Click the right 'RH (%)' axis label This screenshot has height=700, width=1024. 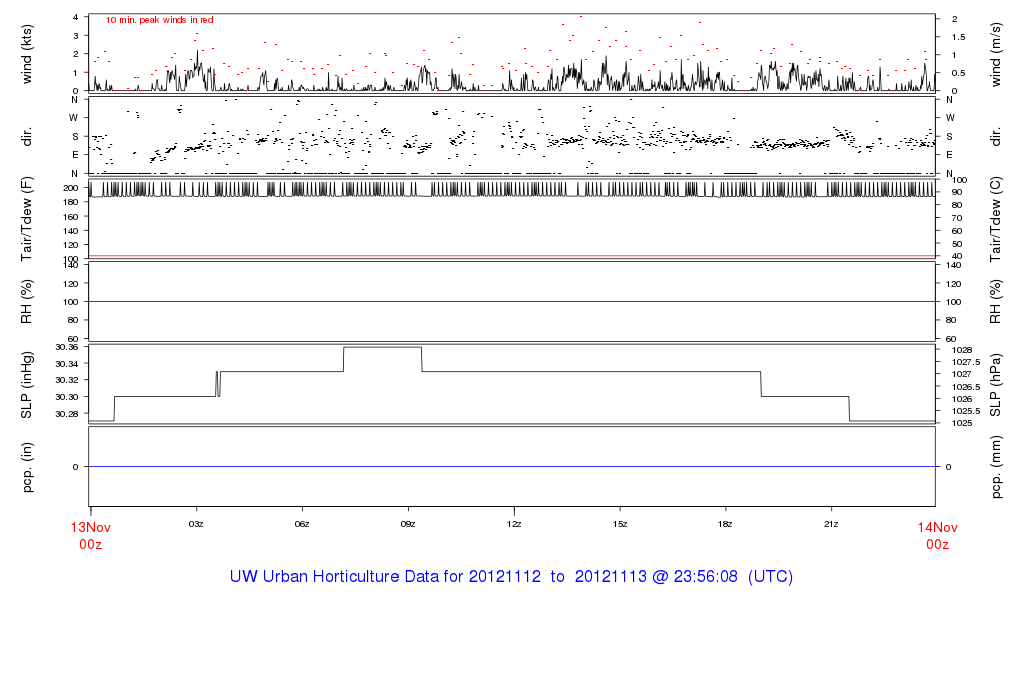click(x=995, y=302)
